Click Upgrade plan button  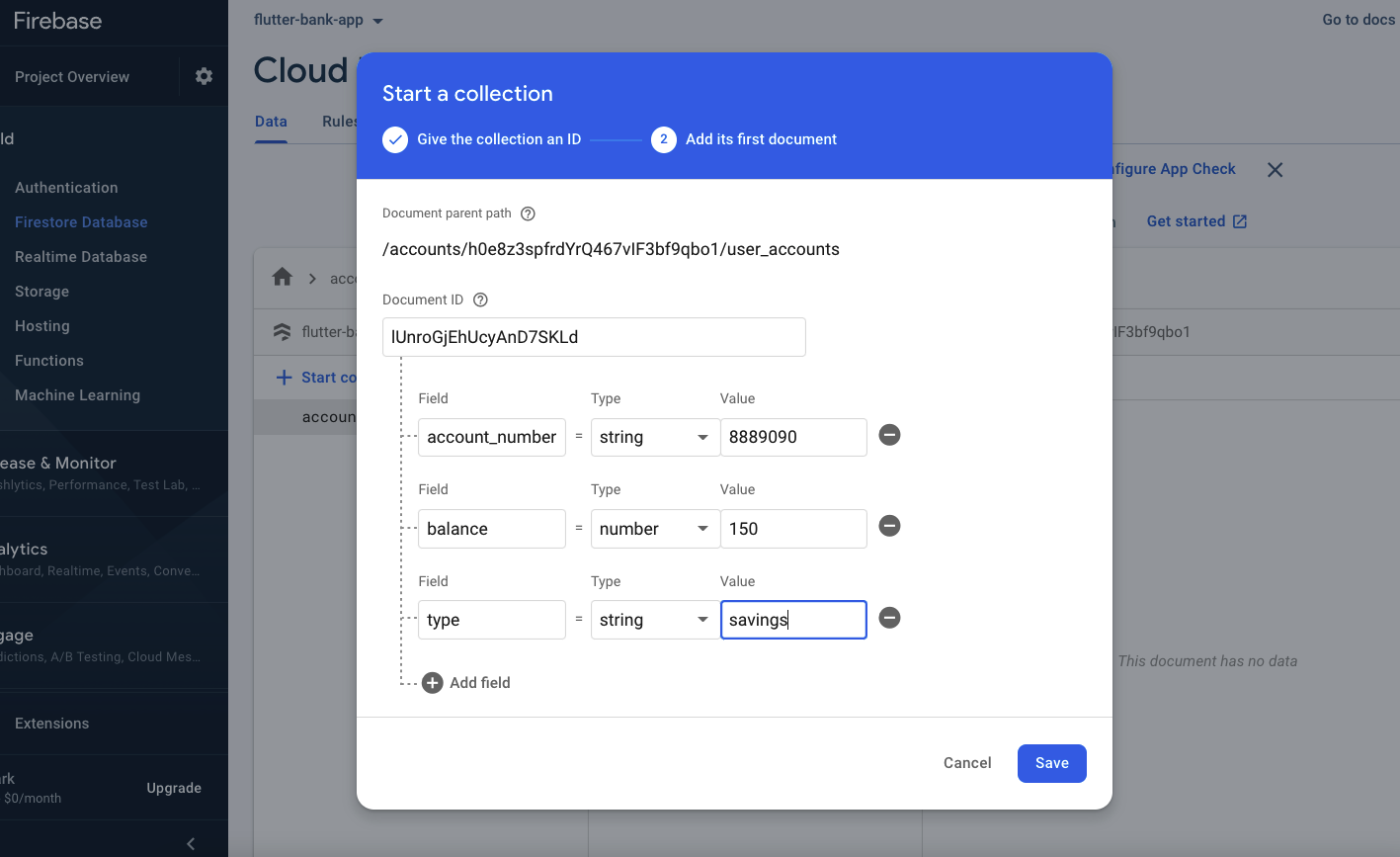(174, 788)
